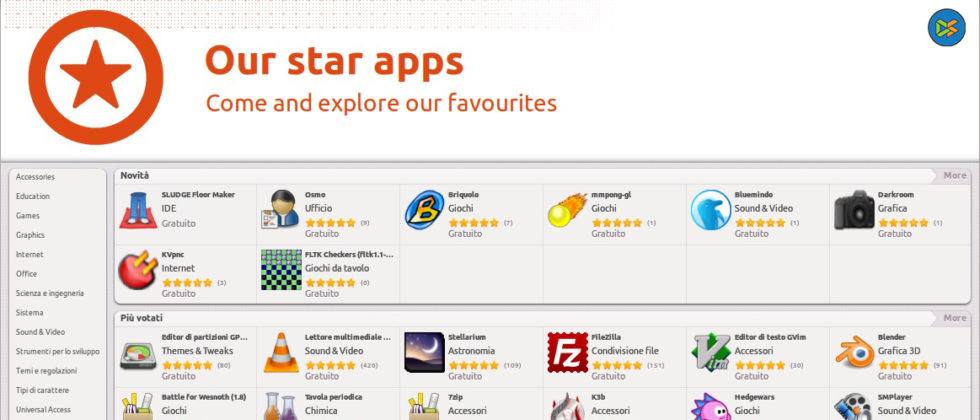Click the round logo in top-right corner

tap(946, 28)
